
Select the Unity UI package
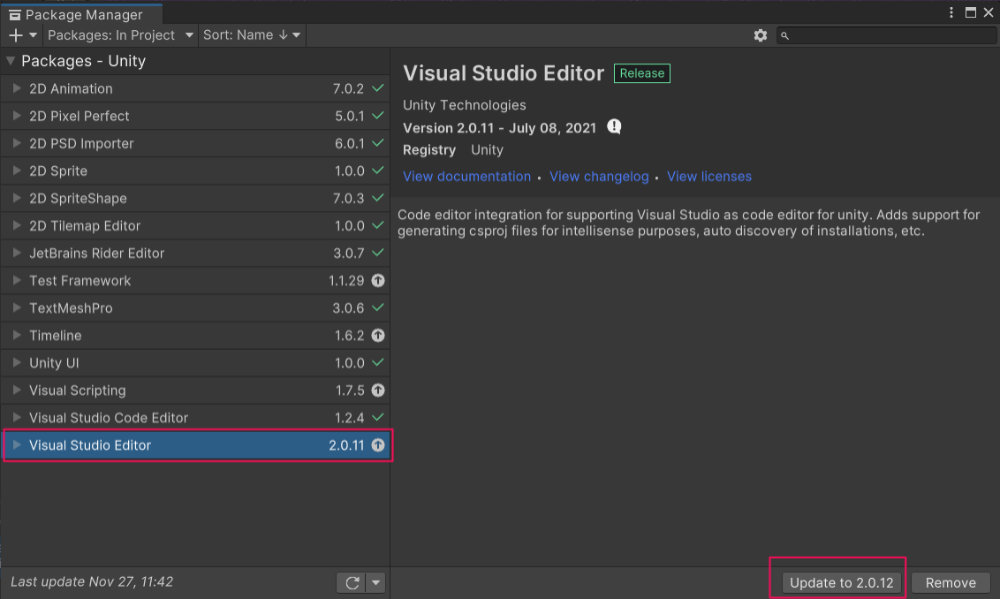(195, 363)
